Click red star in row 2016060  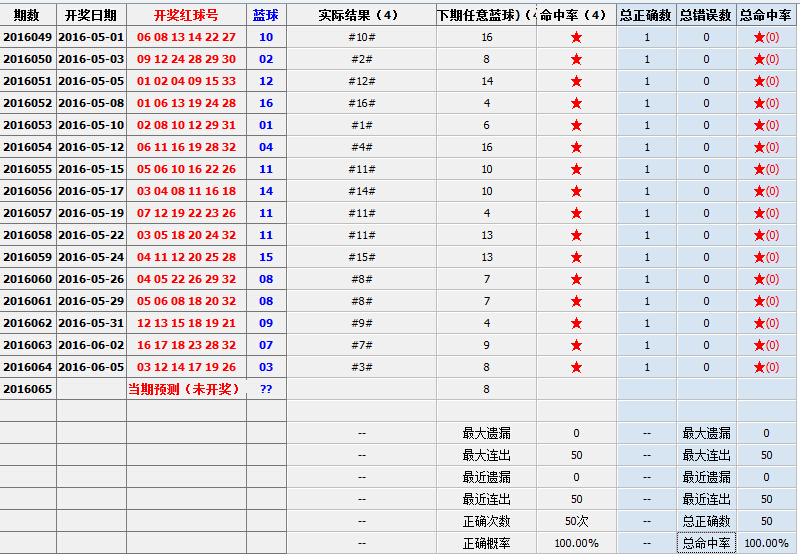pyautogui.click(x=577, y=279)
